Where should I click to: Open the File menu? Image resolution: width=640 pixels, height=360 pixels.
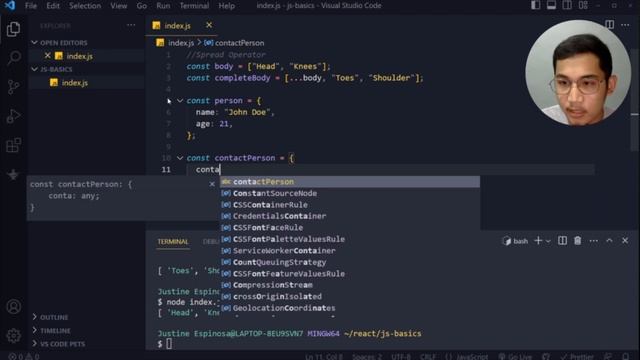pos(31,6)
